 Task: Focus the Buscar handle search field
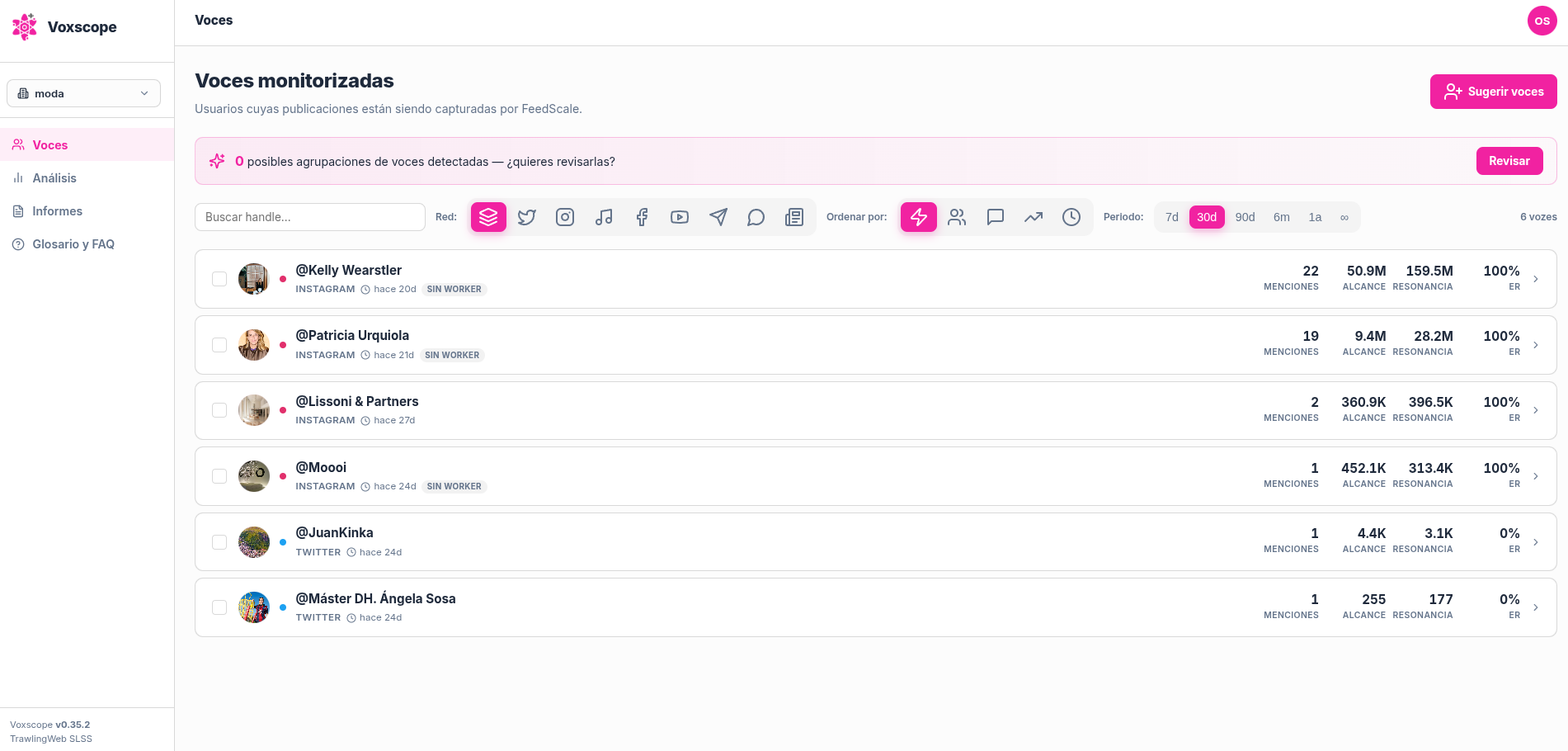tap(310, 217)
